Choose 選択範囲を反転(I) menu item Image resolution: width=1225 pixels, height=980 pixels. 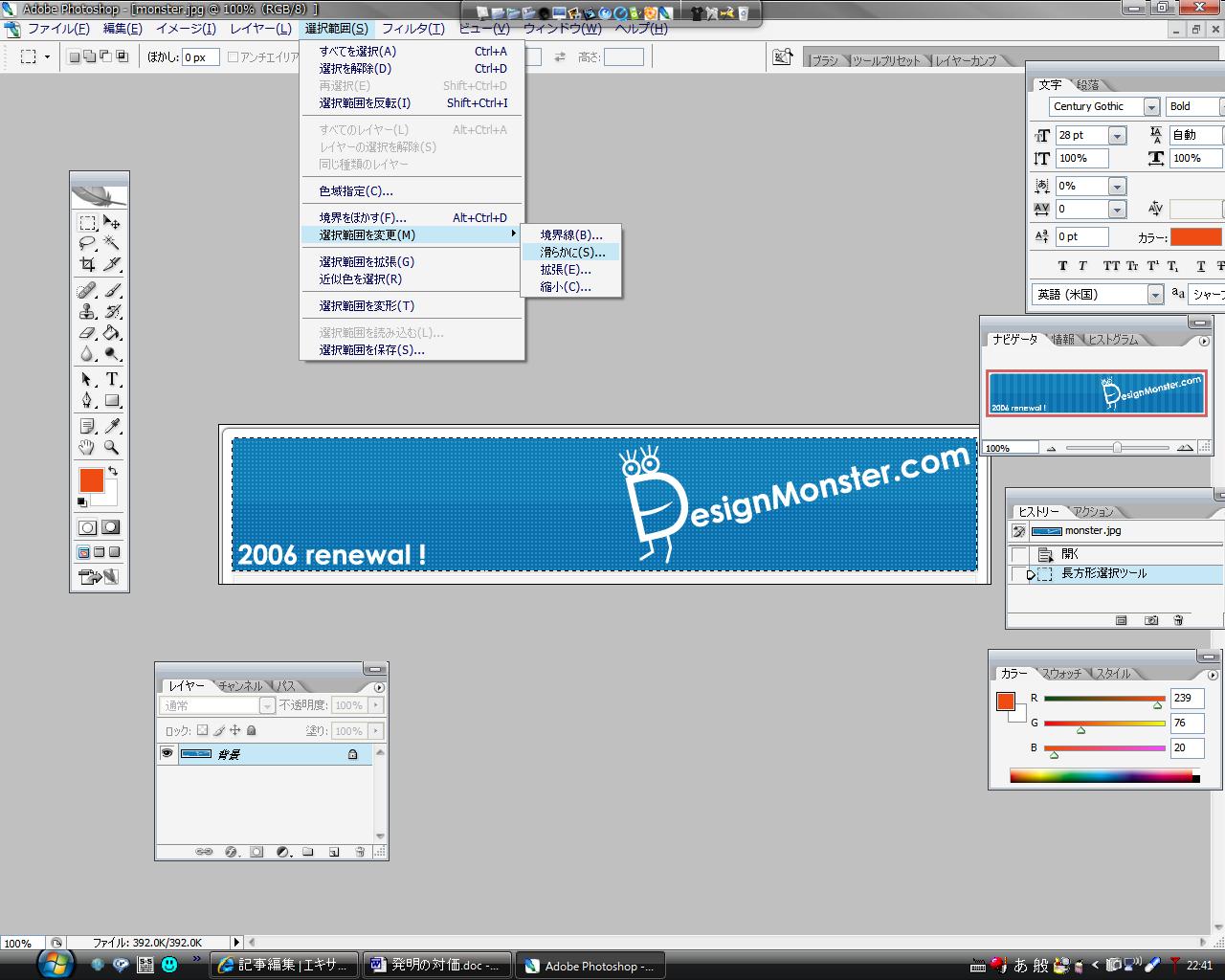[x=412, y=103]
